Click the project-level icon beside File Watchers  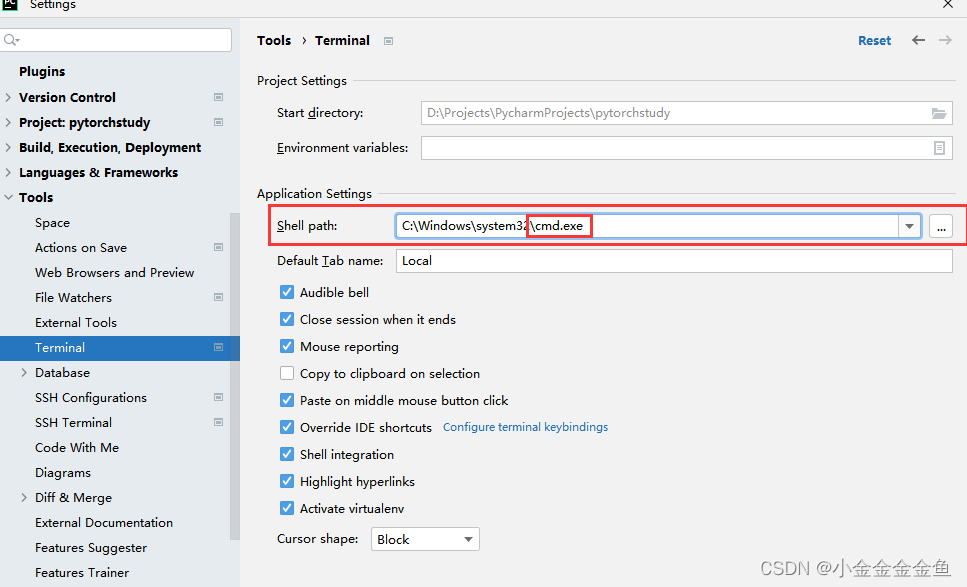coord(218,297)
